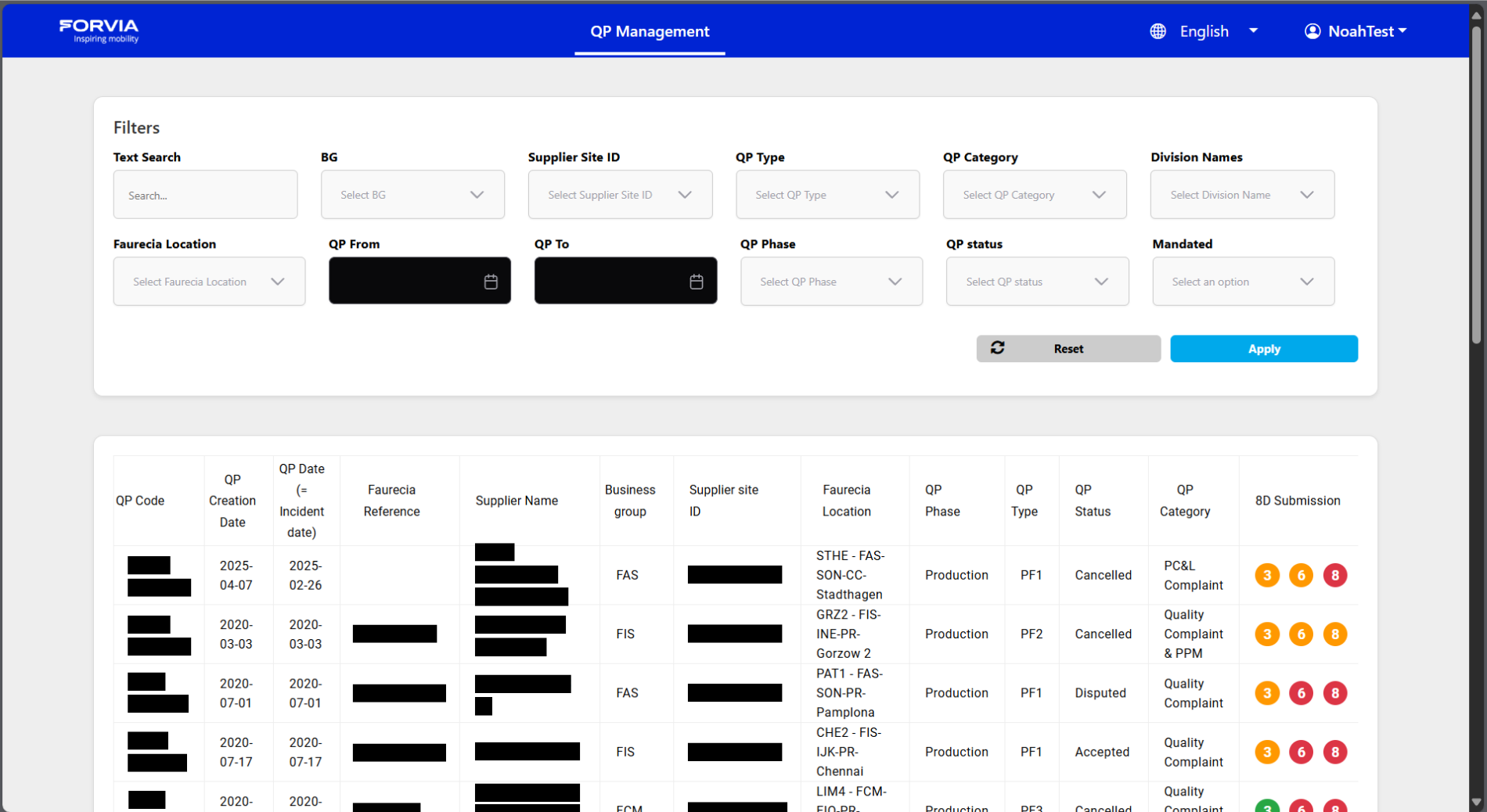Open the English language menu
1487x812 pixels.
coord(1218,31)
